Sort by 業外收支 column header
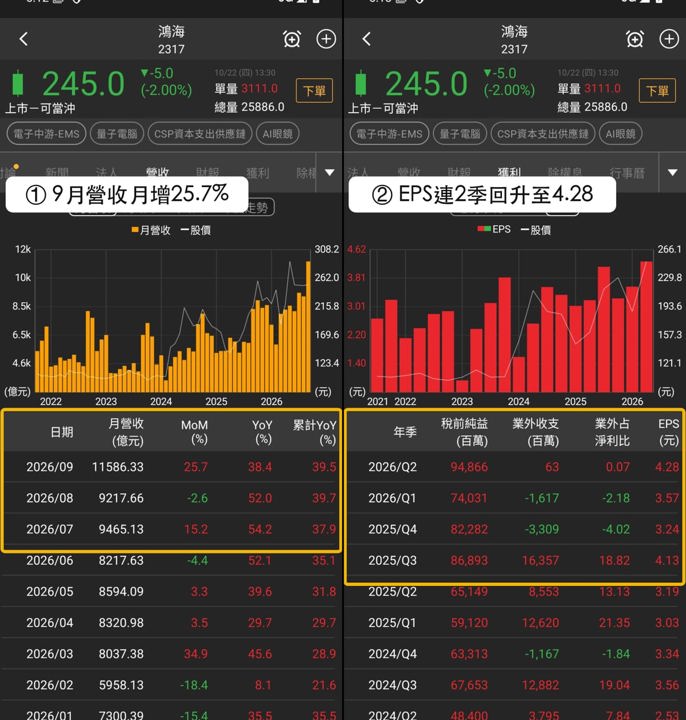Image resolution: width=686 pixels, height=720 pixels. click(x=536, y=432)
